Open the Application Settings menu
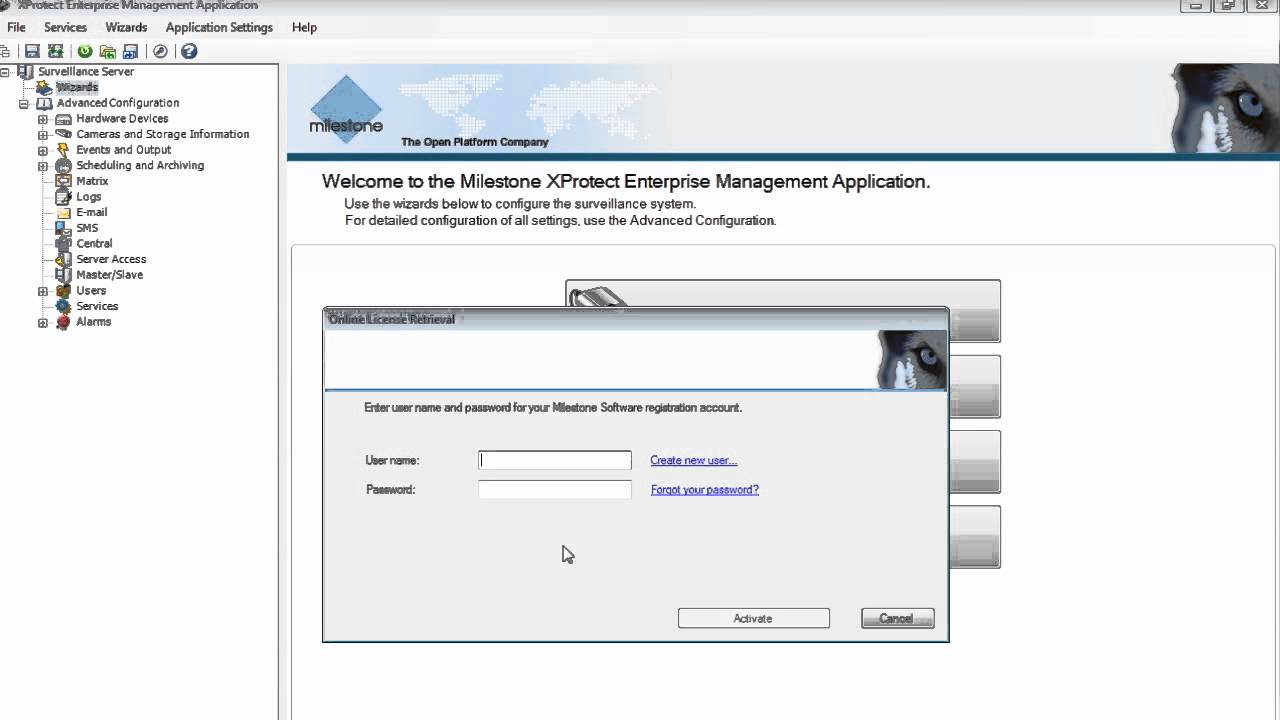The image size is (1280, 720). click(x=219, y=27)
